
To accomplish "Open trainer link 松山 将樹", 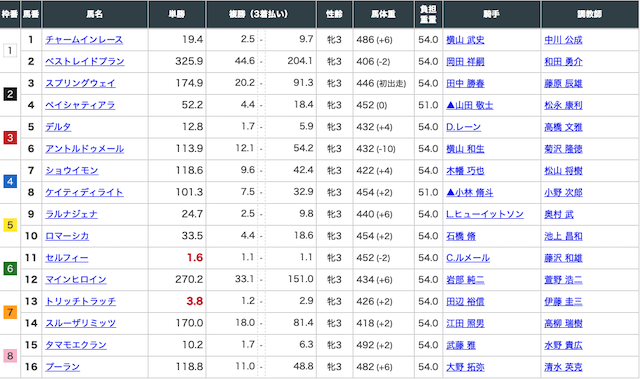I will click(x=563, y=171).
